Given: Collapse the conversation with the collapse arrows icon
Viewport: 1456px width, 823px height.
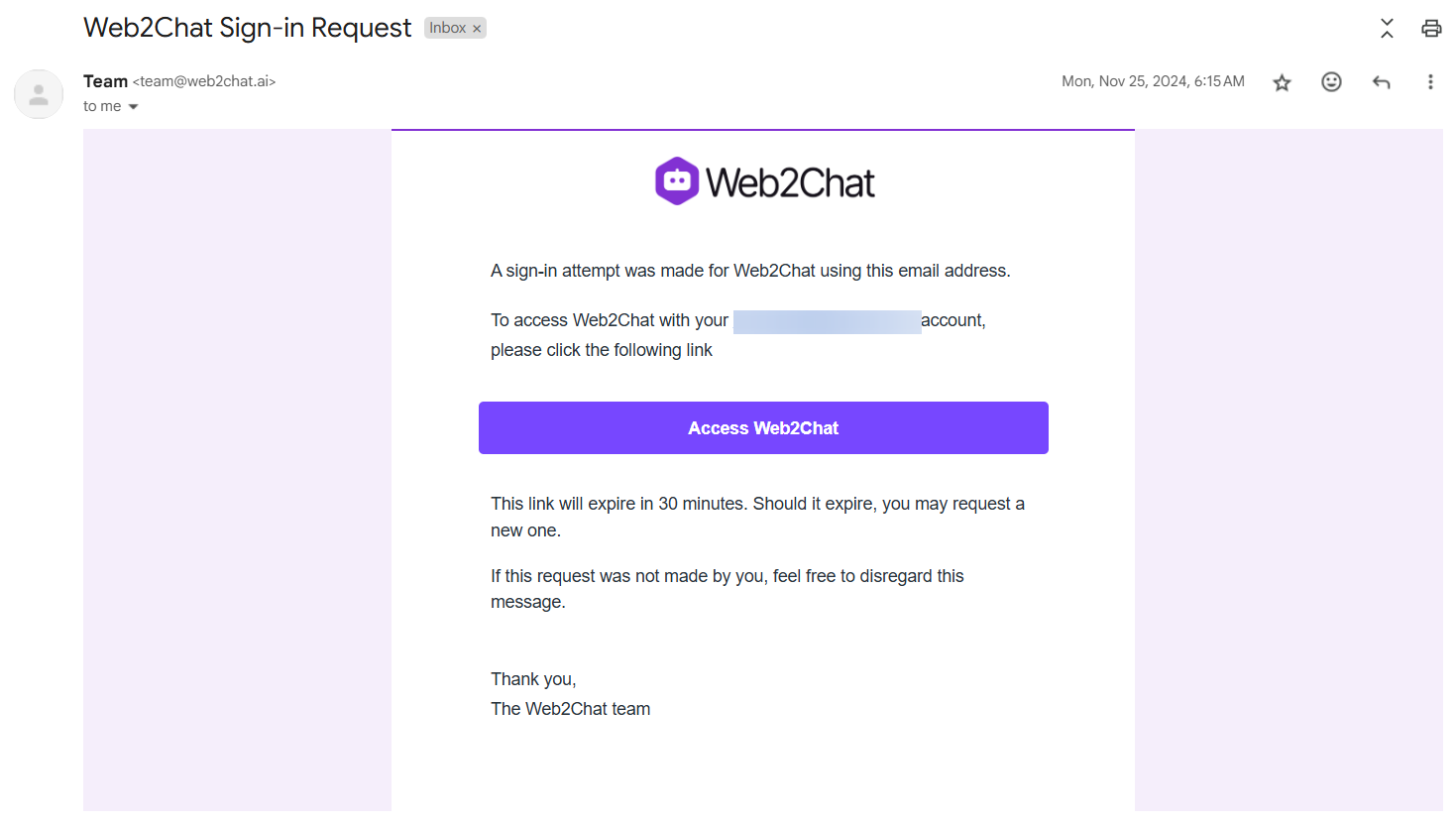Looking at the screenshot, I should click(1387, 28).
